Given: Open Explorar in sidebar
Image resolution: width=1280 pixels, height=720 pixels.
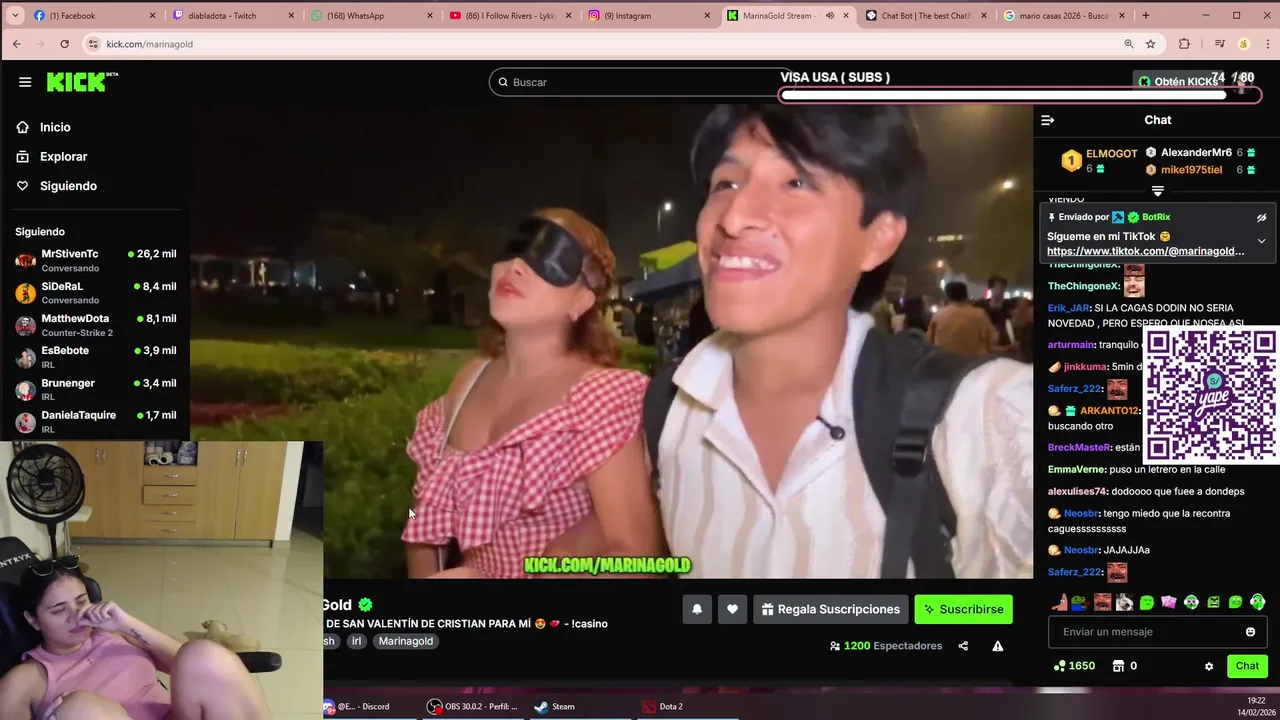Looking at the screenshot, I should pyautogui.click(x=63, y=156).
